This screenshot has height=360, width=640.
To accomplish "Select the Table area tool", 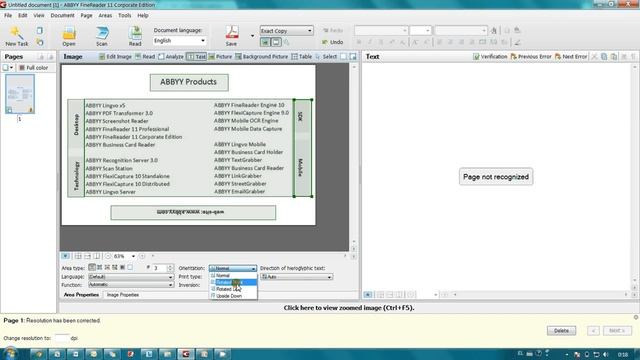I will 302,57.
